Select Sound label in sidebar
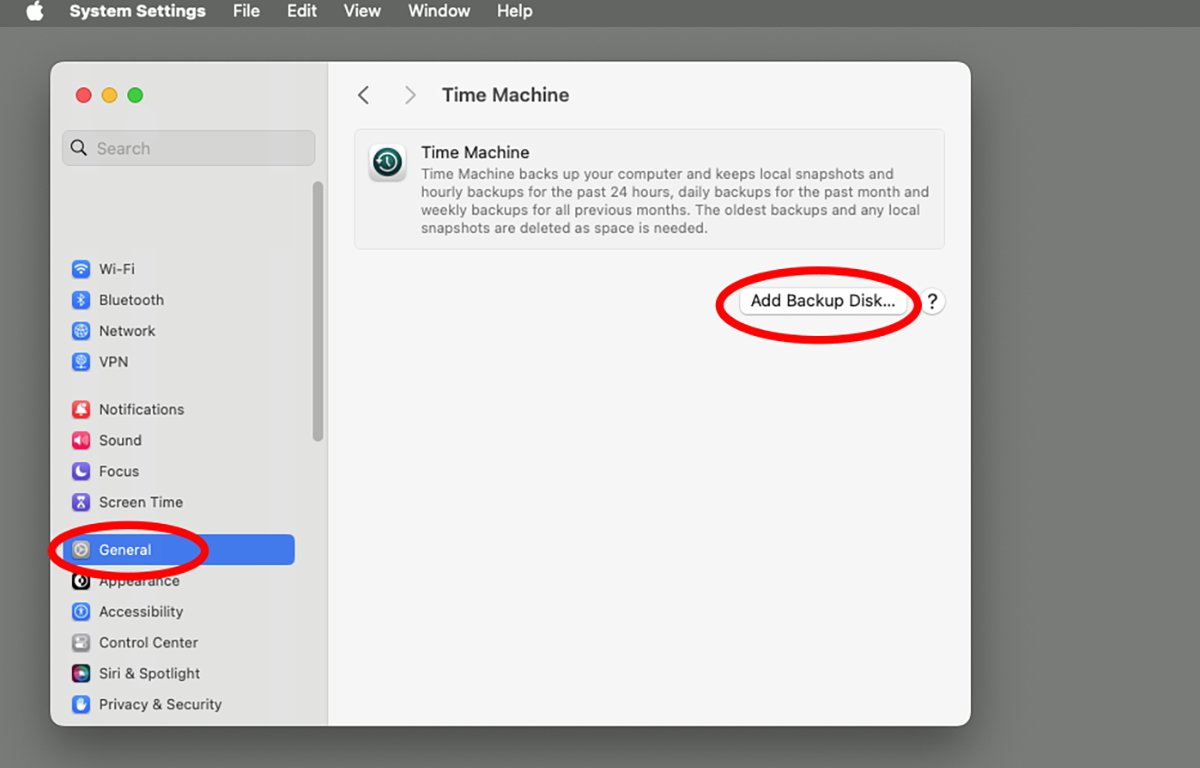This screenshot has width=1200, height=768. (x=120, y=440)
